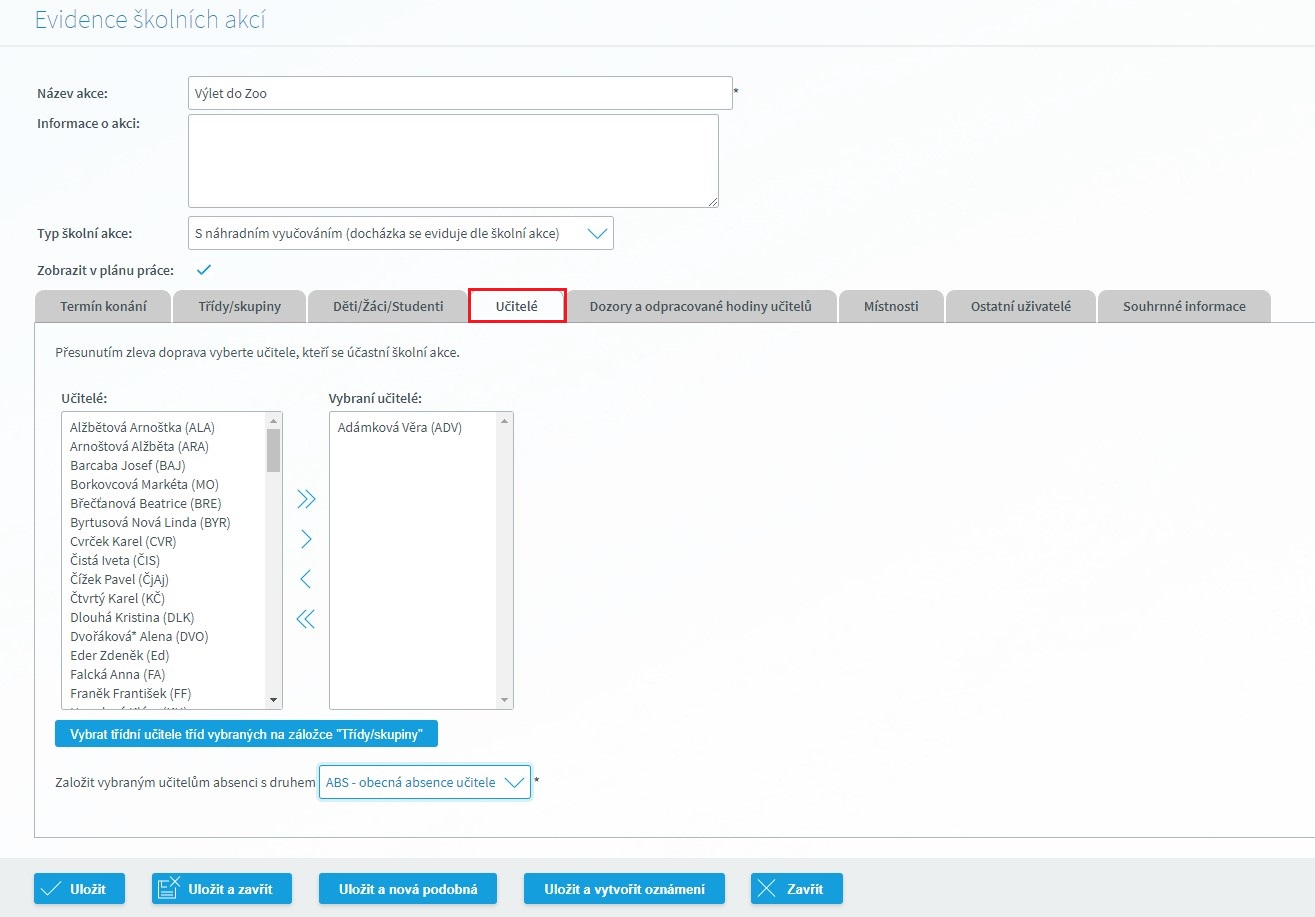Click the Informace o akci text area

click(453, 161)
